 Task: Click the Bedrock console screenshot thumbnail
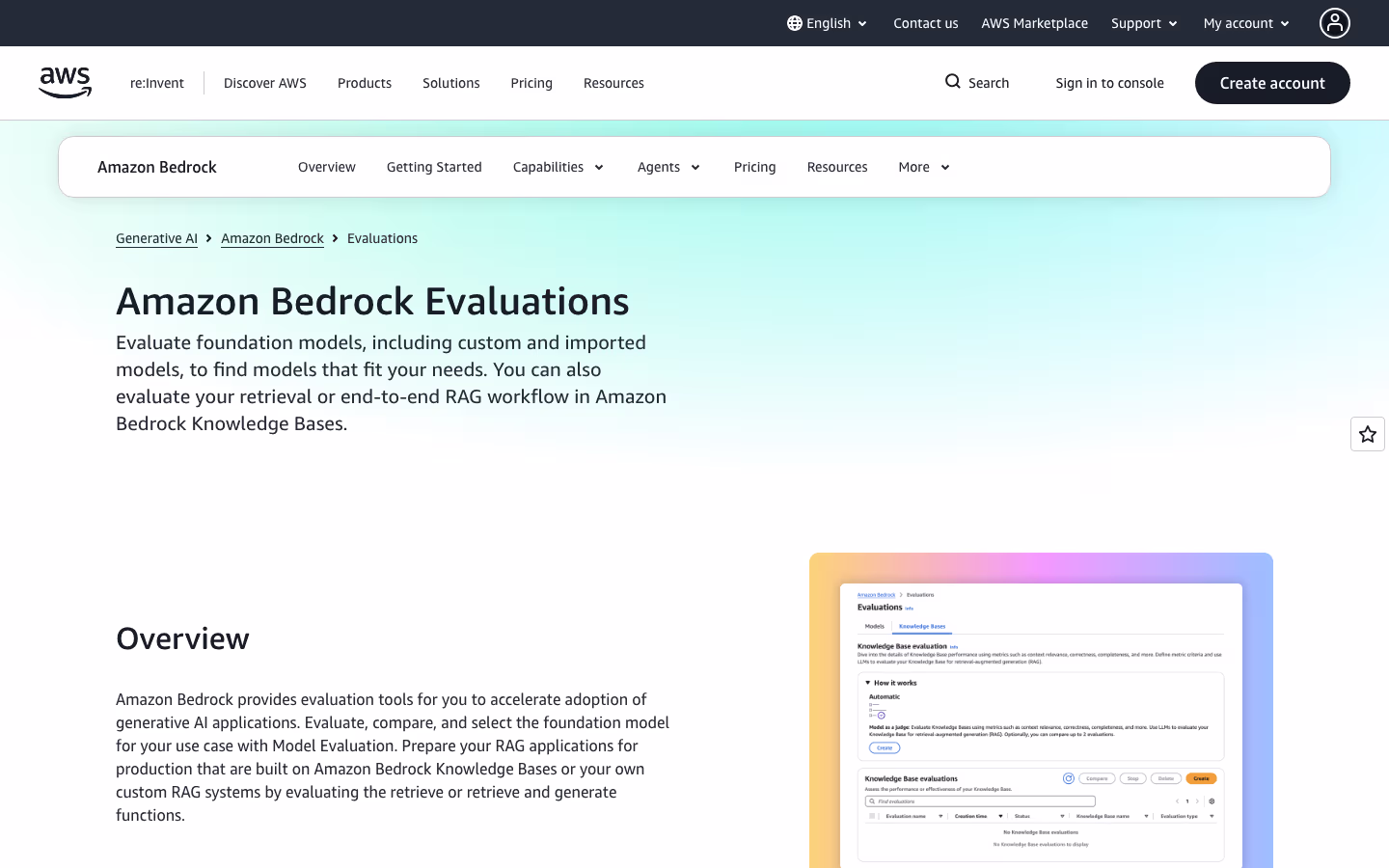click(1041, 711)
